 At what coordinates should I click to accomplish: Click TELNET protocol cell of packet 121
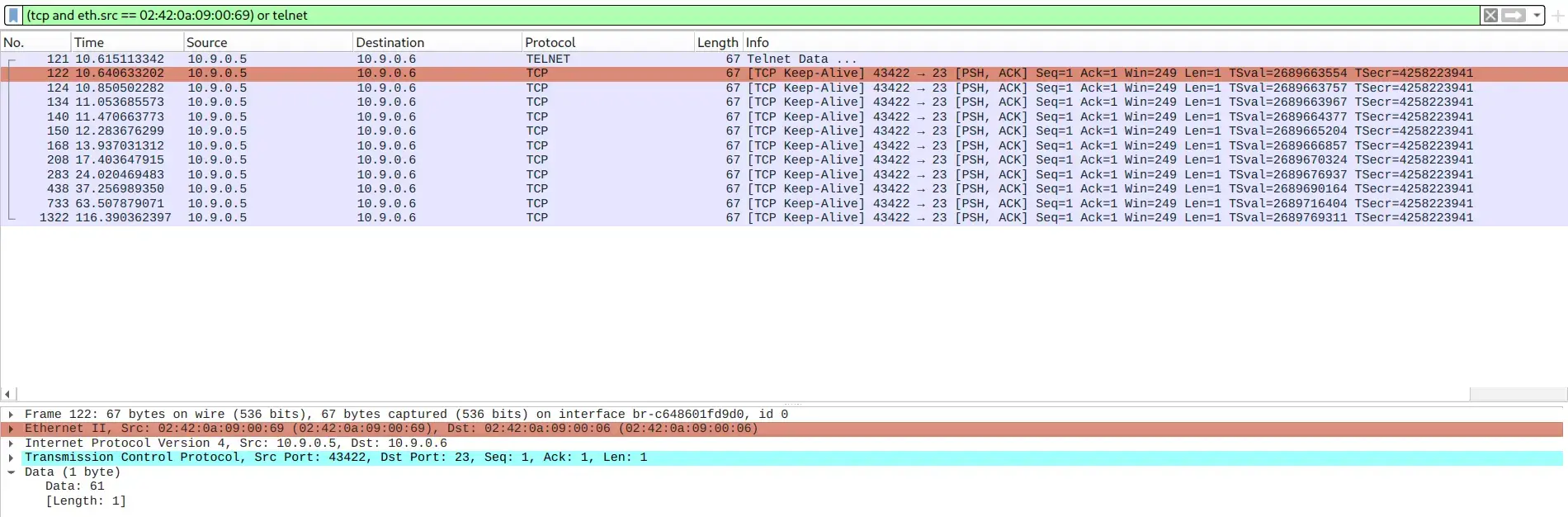pyautogui.click(x=548, y=59)
